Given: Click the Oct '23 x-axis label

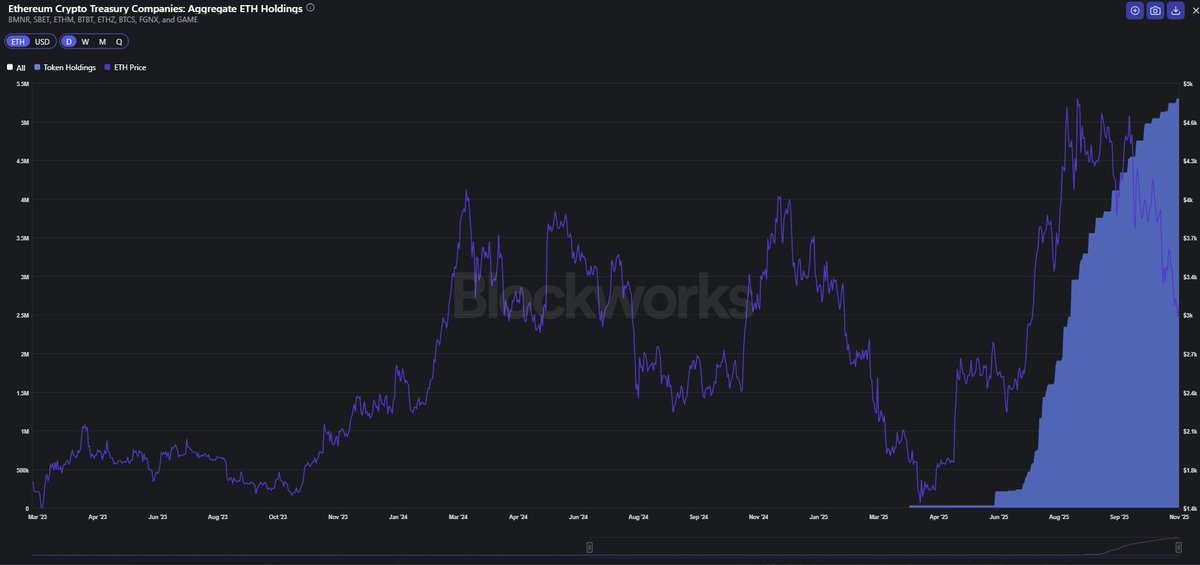Looking at the screenshot, I should coord(278,517).
